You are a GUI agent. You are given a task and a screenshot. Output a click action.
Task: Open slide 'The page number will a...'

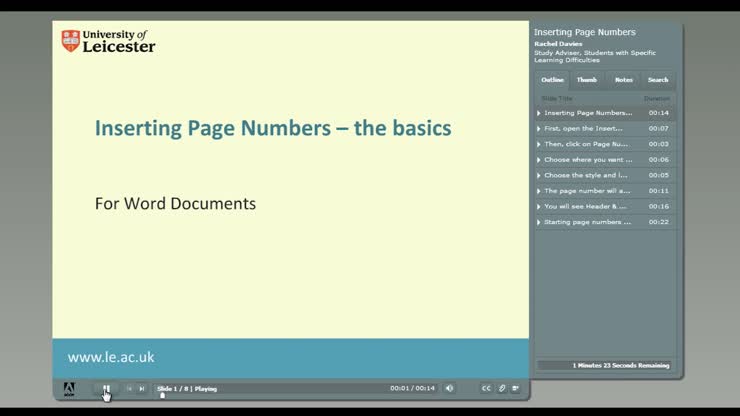[x=605, y=191]
